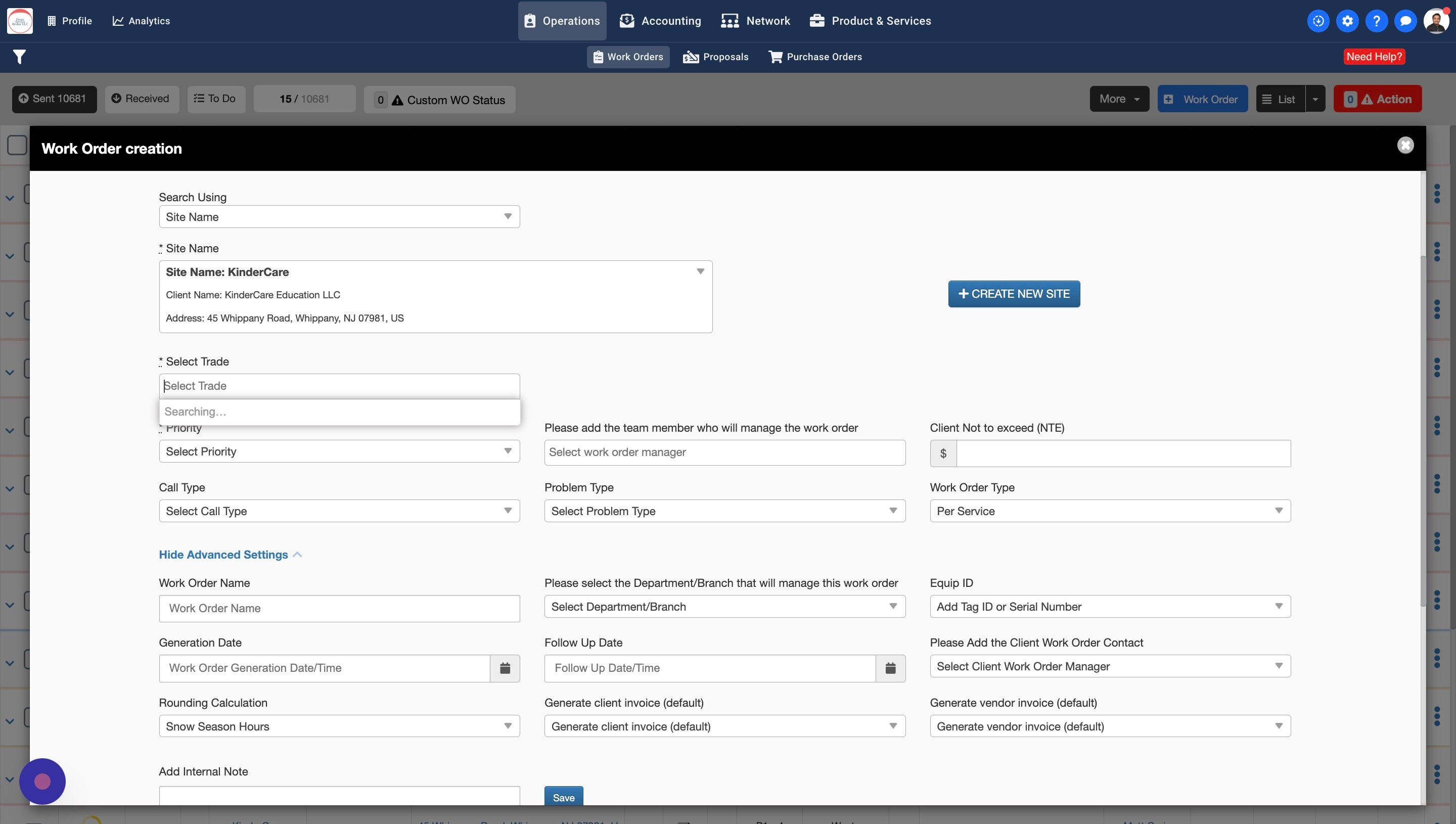Viewport: 1456px width, 824px height.
Task: Open the Proposals tab
Action: [716, 57]
